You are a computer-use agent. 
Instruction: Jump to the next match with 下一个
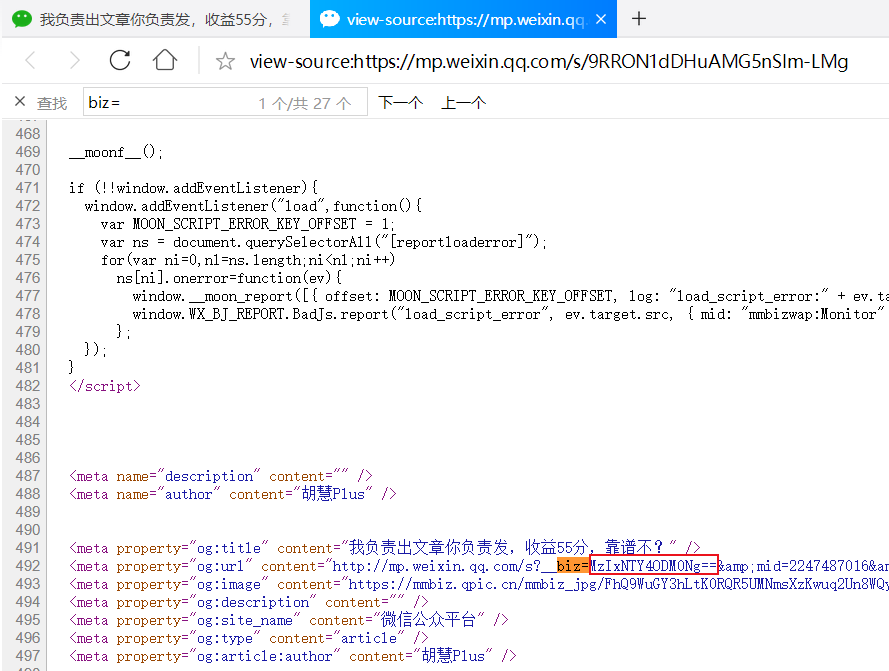coord(401,103)
